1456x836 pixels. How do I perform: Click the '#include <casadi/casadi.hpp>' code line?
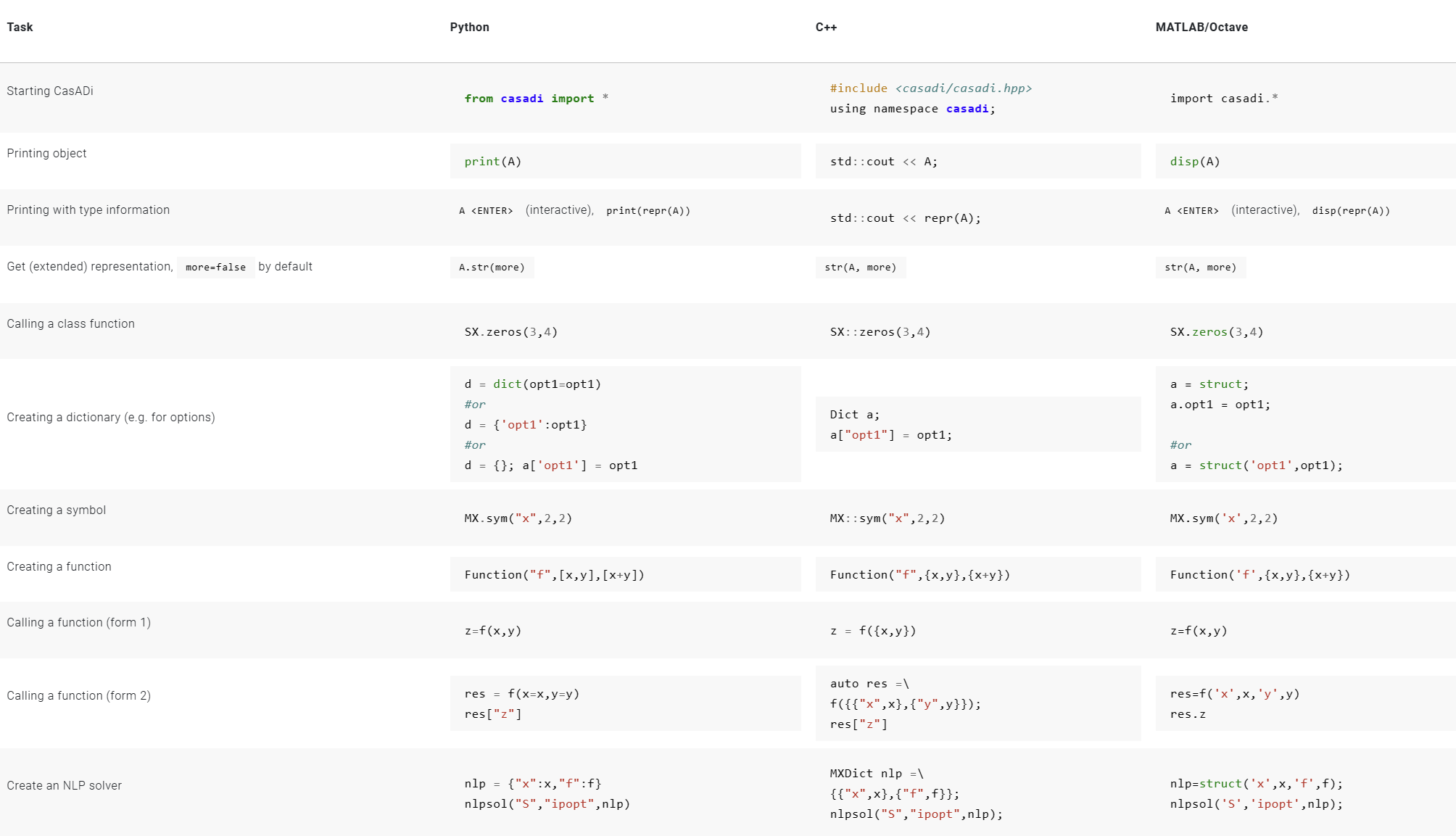tap(930, 88)
